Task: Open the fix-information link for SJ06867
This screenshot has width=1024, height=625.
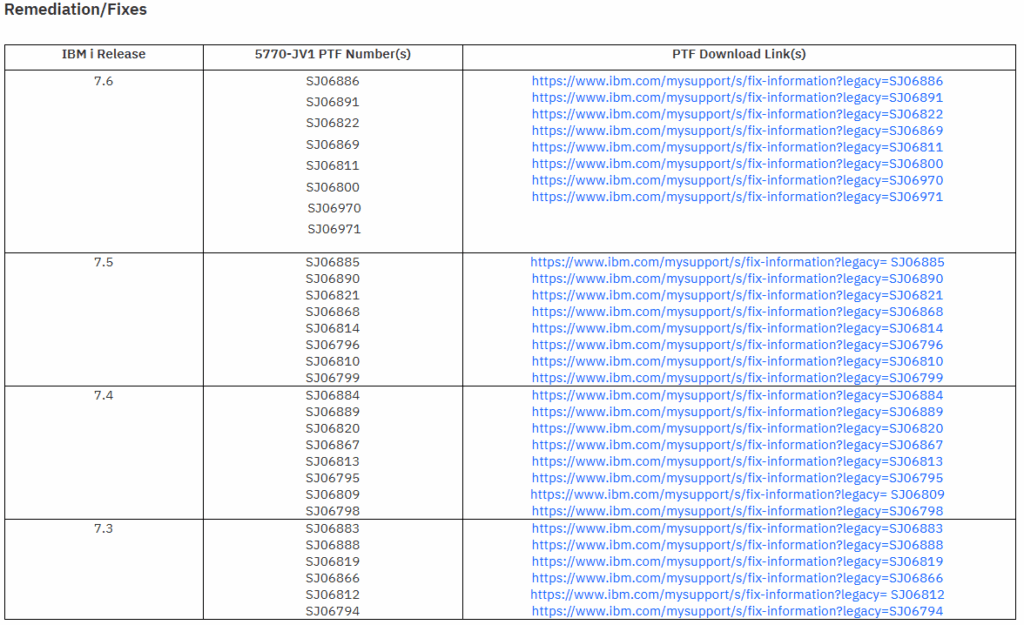Action: coord(737,445)
